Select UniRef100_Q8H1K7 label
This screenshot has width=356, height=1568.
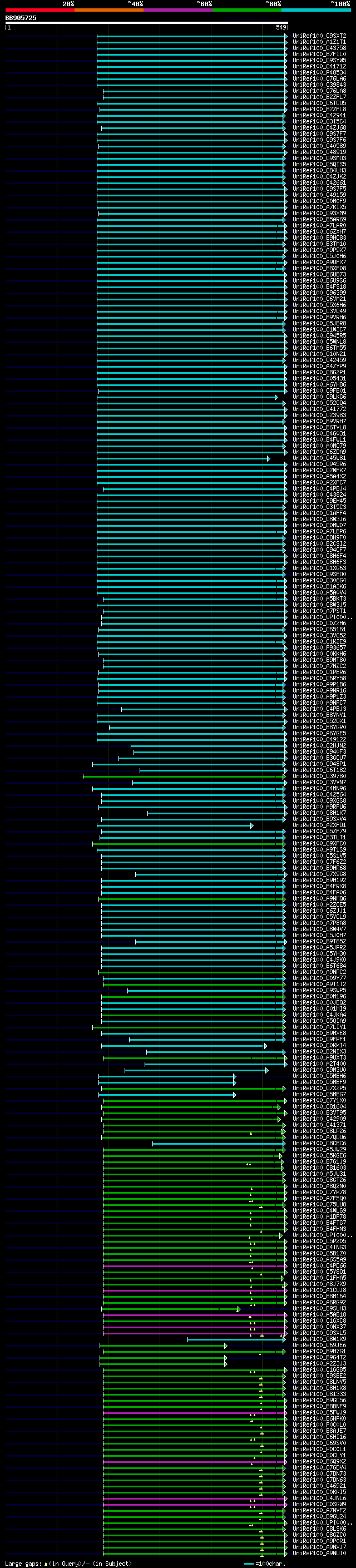[x=319, y=813]
